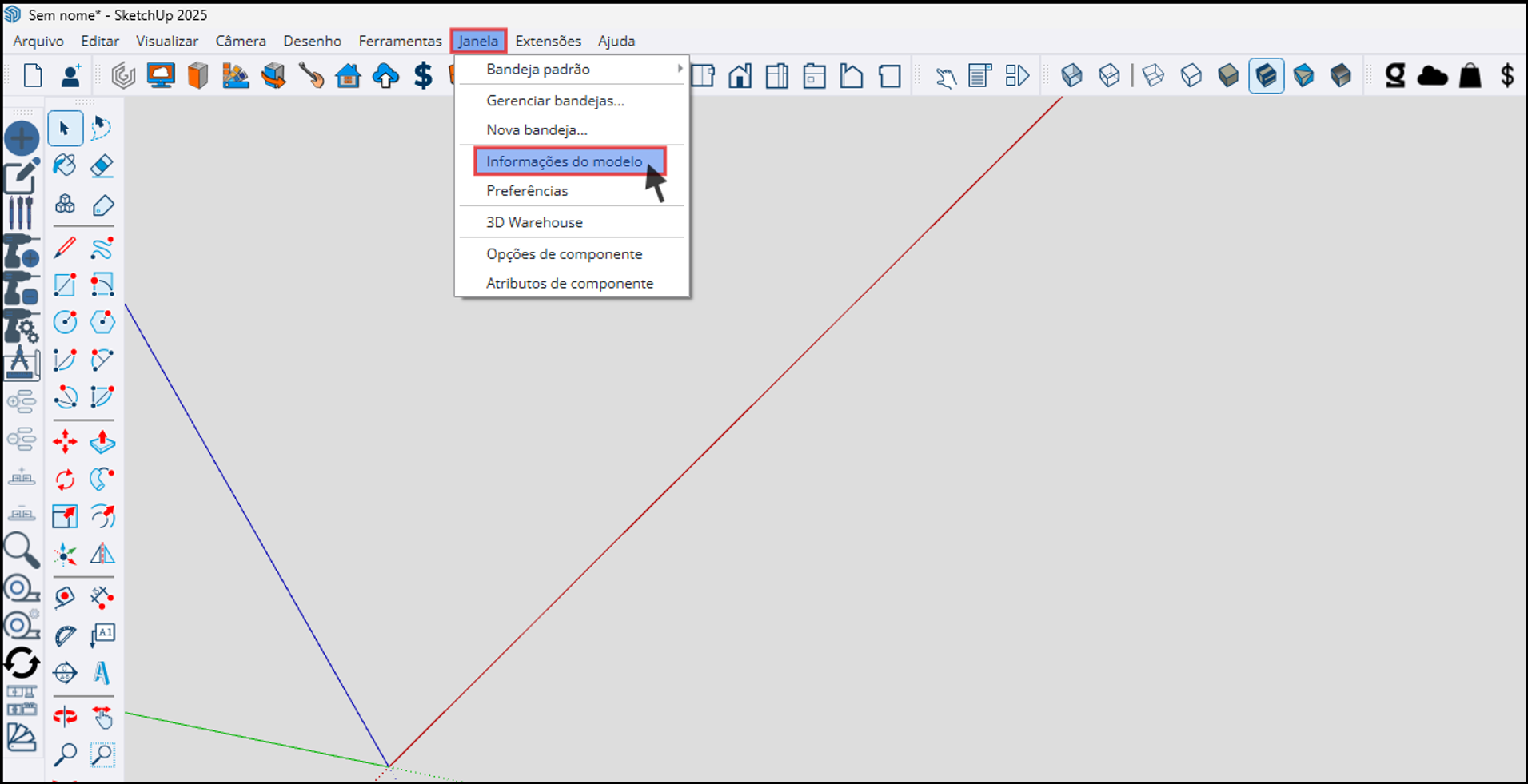Pick the Polygon drawing tool
Image resolution: width=1528 pixels, height=784 pixels.
(x=102, y=322)
